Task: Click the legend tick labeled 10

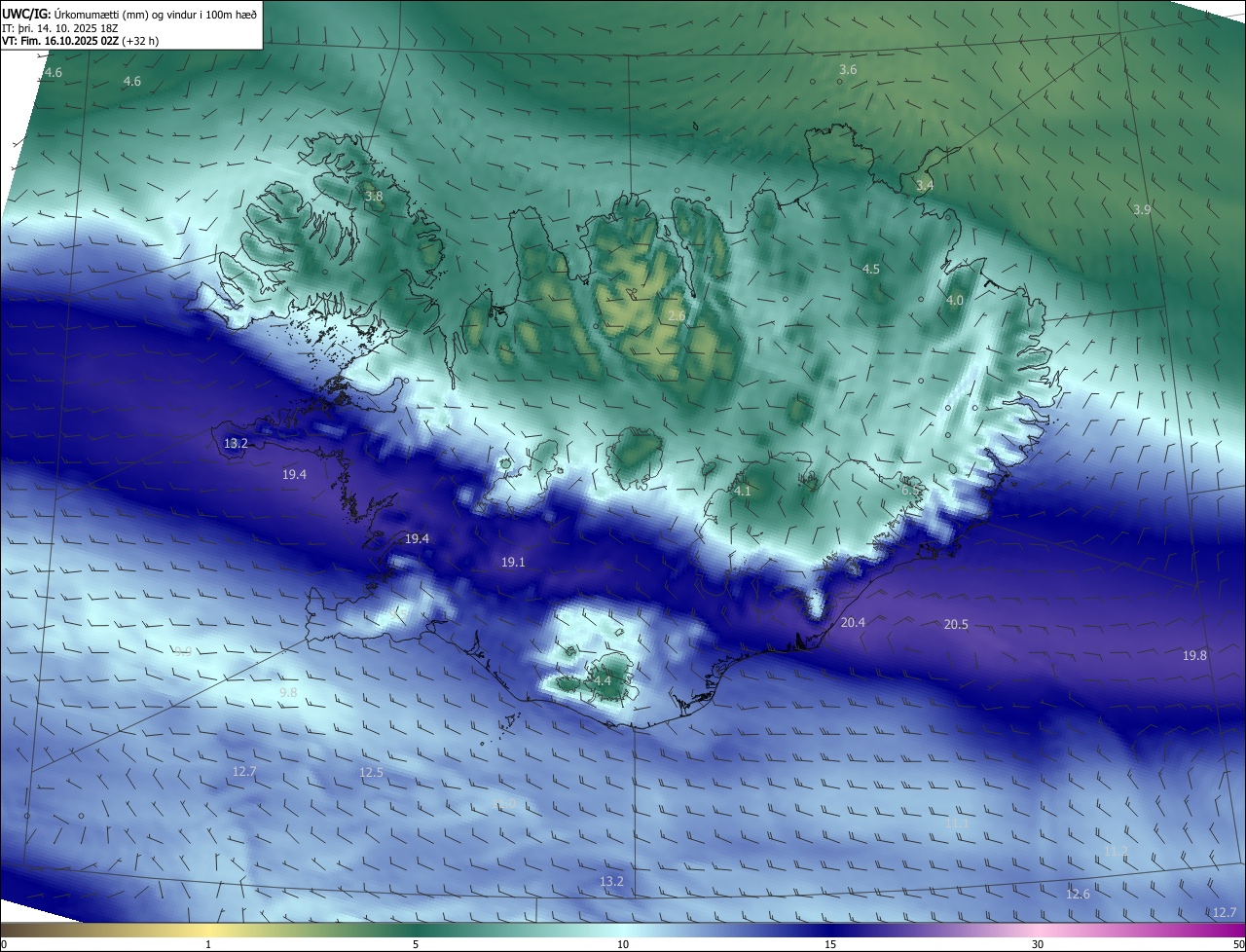Action: pos(623,944)
